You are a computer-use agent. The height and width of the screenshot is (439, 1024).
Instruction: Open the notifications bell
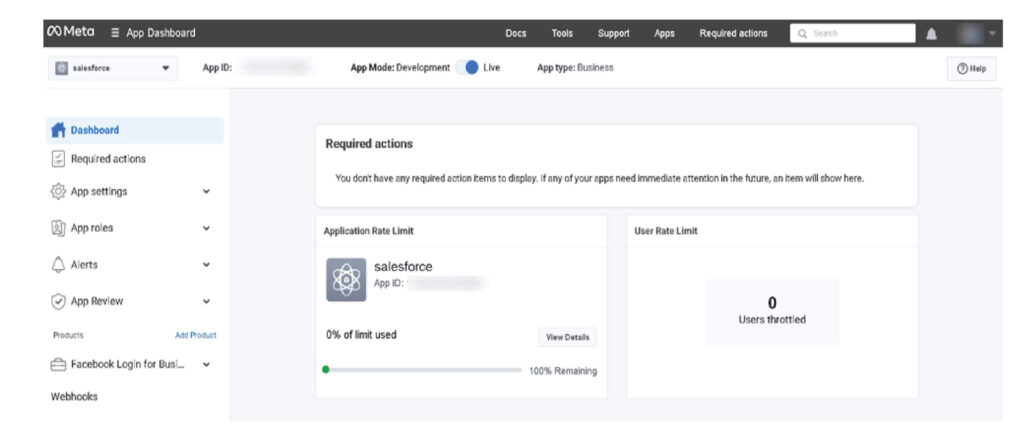tap(931, 33)
